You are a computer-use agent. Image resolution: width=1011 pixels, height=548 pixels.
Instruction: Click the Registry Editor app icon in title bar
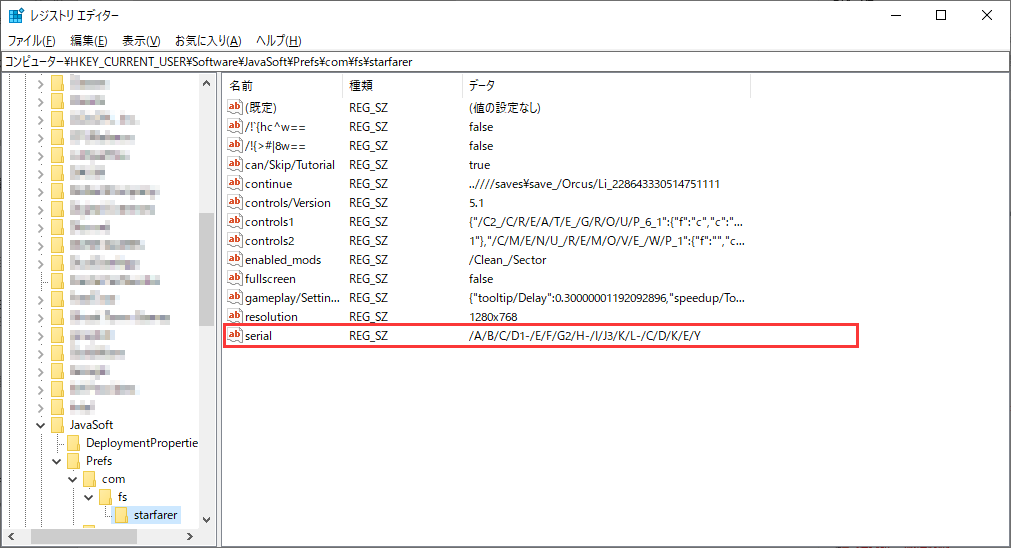pyautogui.click(x=16, y=15)
